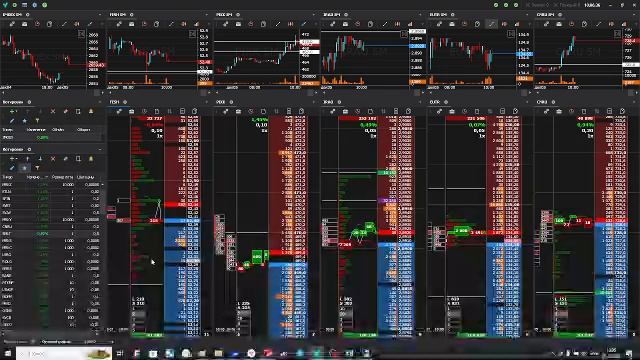Click application logo in top-left corner
Image resolution: width=640 pixels, height=360 pixels.
4,5
